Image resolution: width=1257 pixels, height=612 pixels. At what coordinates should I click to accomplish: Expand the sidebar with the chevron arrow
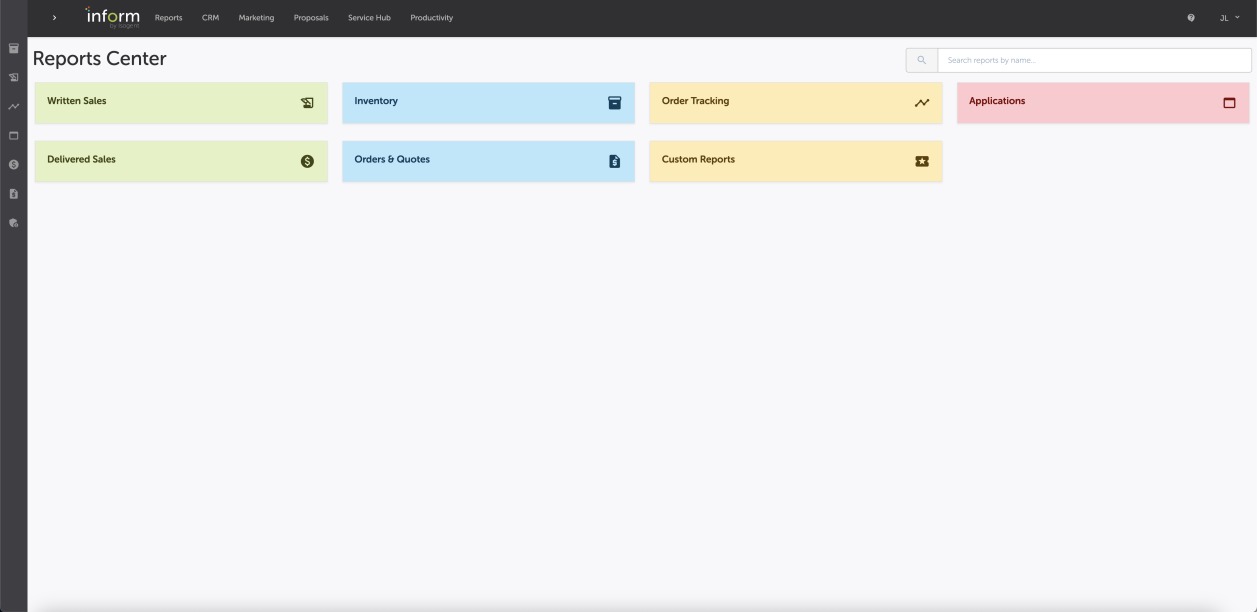tap(54, 18)
